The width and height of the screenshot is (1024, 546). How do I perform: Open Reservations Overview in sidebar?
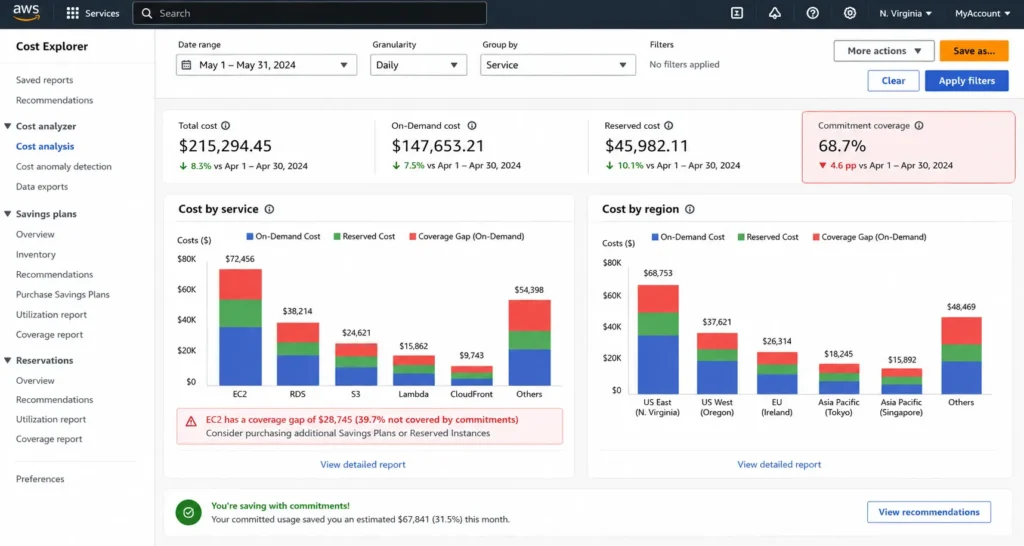[x=35, y=381]
